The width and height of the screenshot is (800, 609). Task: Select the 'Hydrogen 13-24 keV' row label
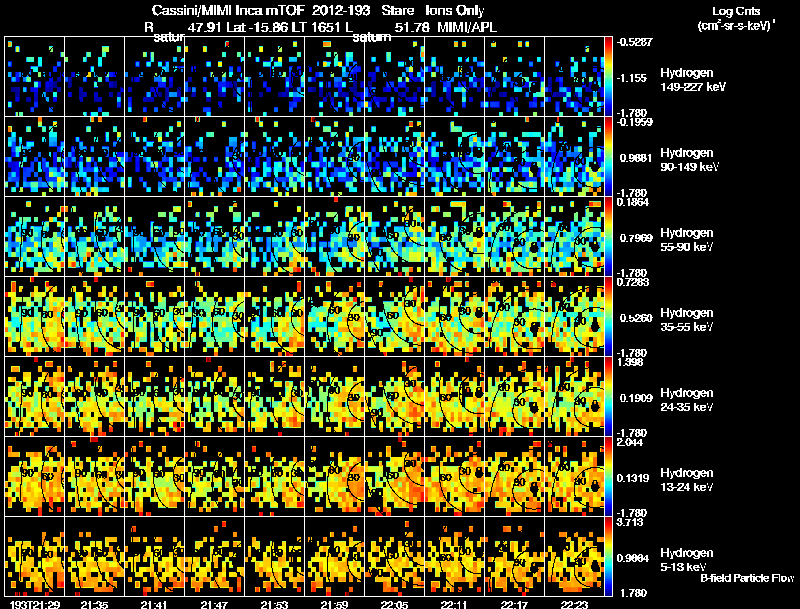(686, 480)
